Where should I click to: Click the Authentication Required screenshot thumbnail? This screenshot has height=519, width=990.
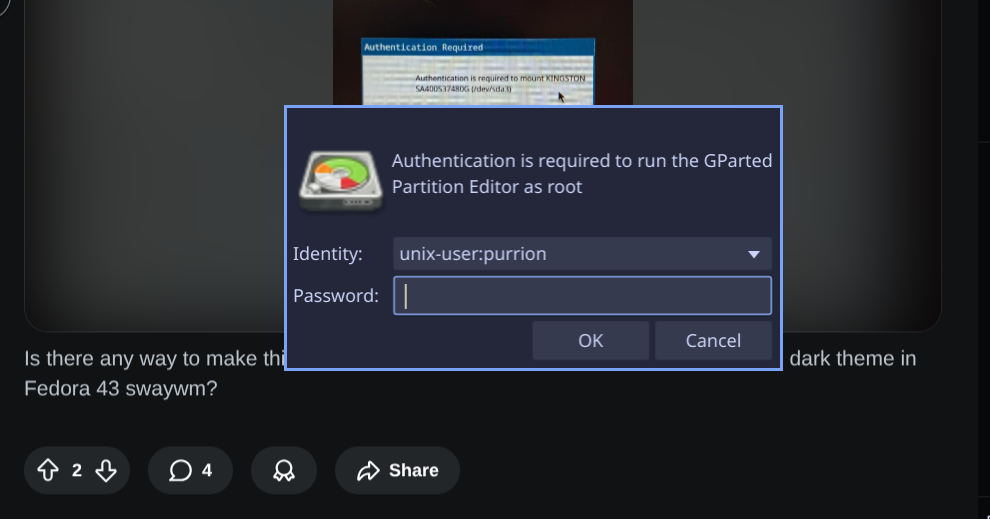pyautogui.click(x=478, y=71)
